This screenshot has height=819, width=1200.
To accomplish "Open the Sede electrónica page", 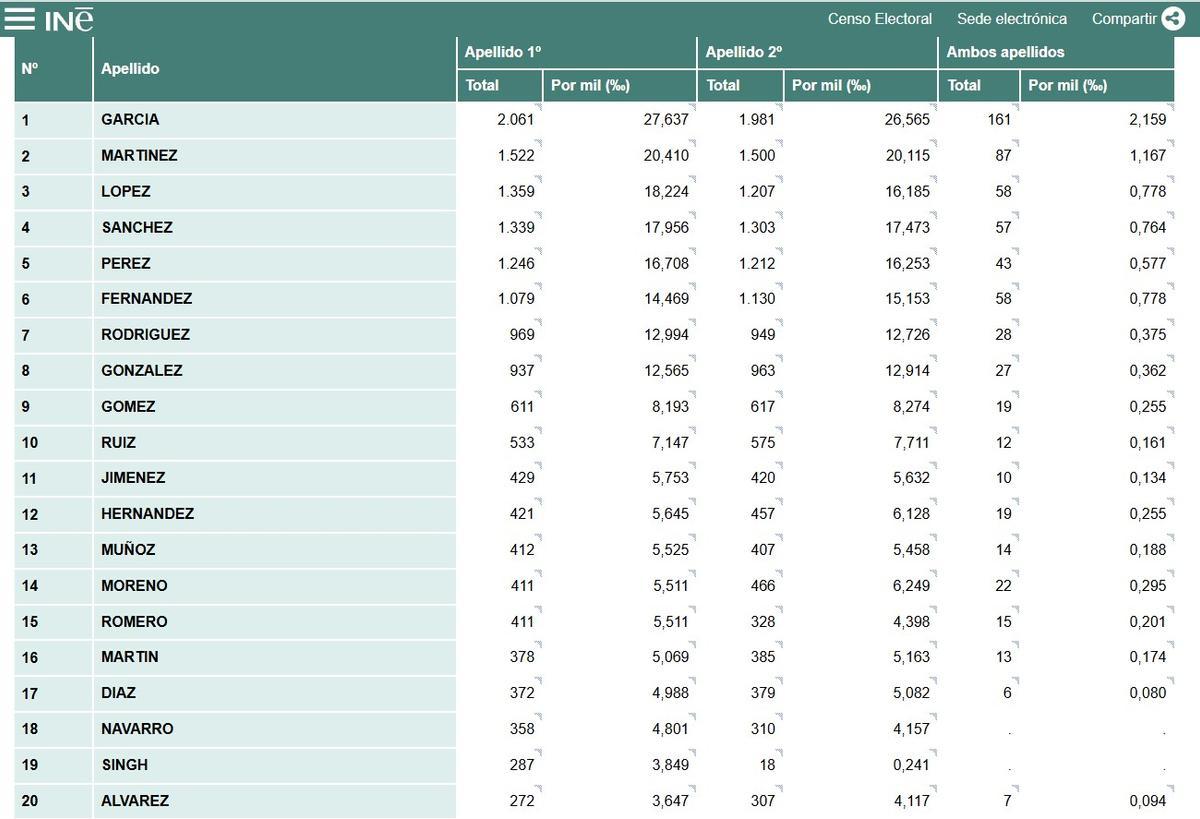I will click(x=1012, y=18).
